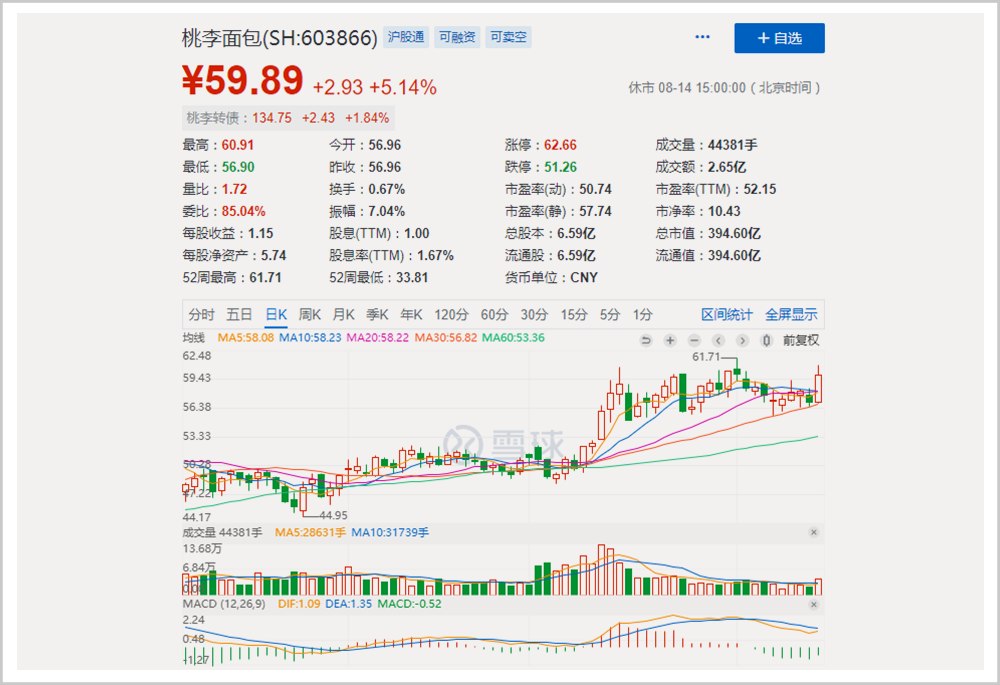Click the 61.71 high marker on chart
This screenshot has height=685, width=1000.
click(706, 357)
